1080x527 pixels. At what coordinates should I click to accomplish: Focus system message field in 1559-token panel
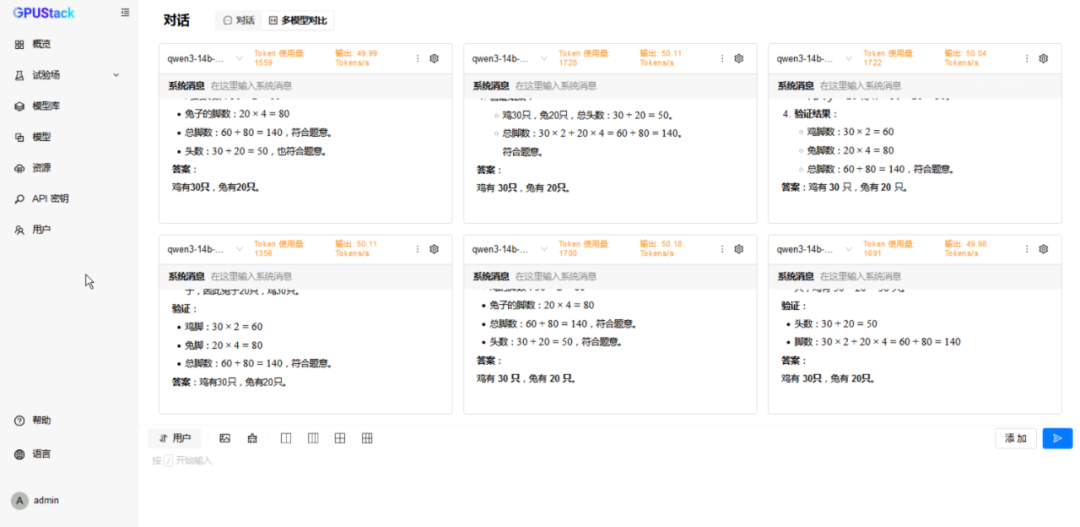coord(306,86)
